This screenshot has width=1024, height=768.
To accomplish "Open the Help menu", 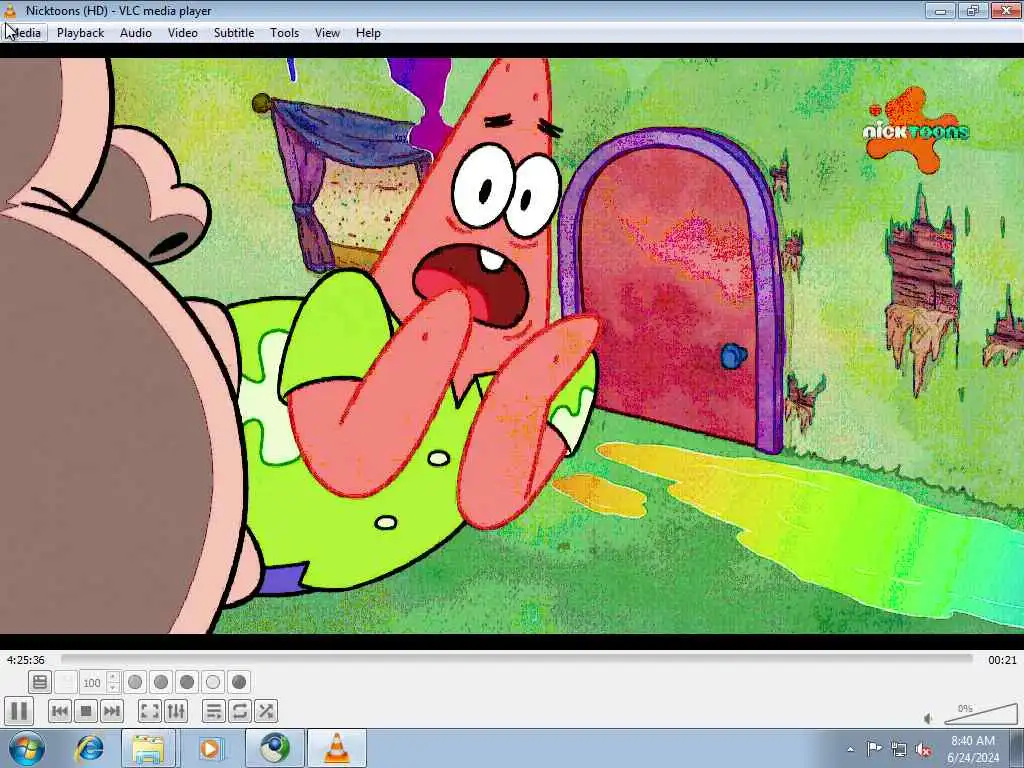I will (x=368, y=33).
